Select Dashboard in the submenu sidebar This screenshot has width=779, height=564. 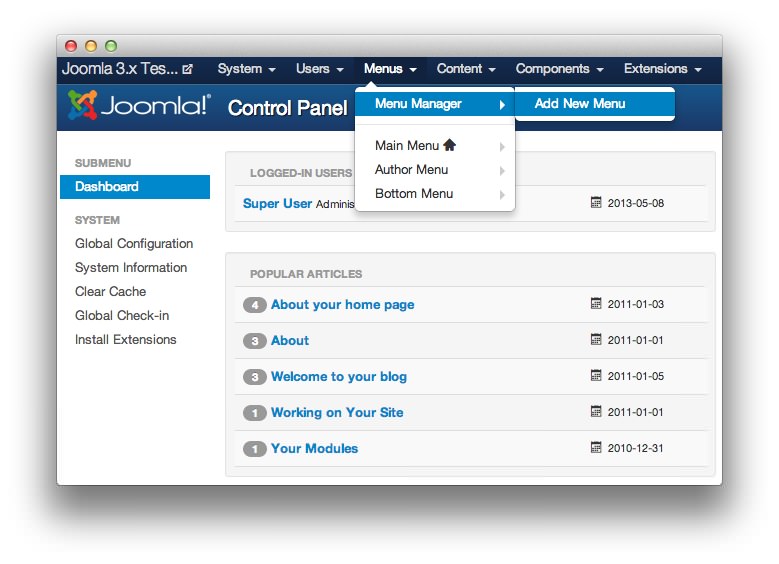click(x=107, y=187)
